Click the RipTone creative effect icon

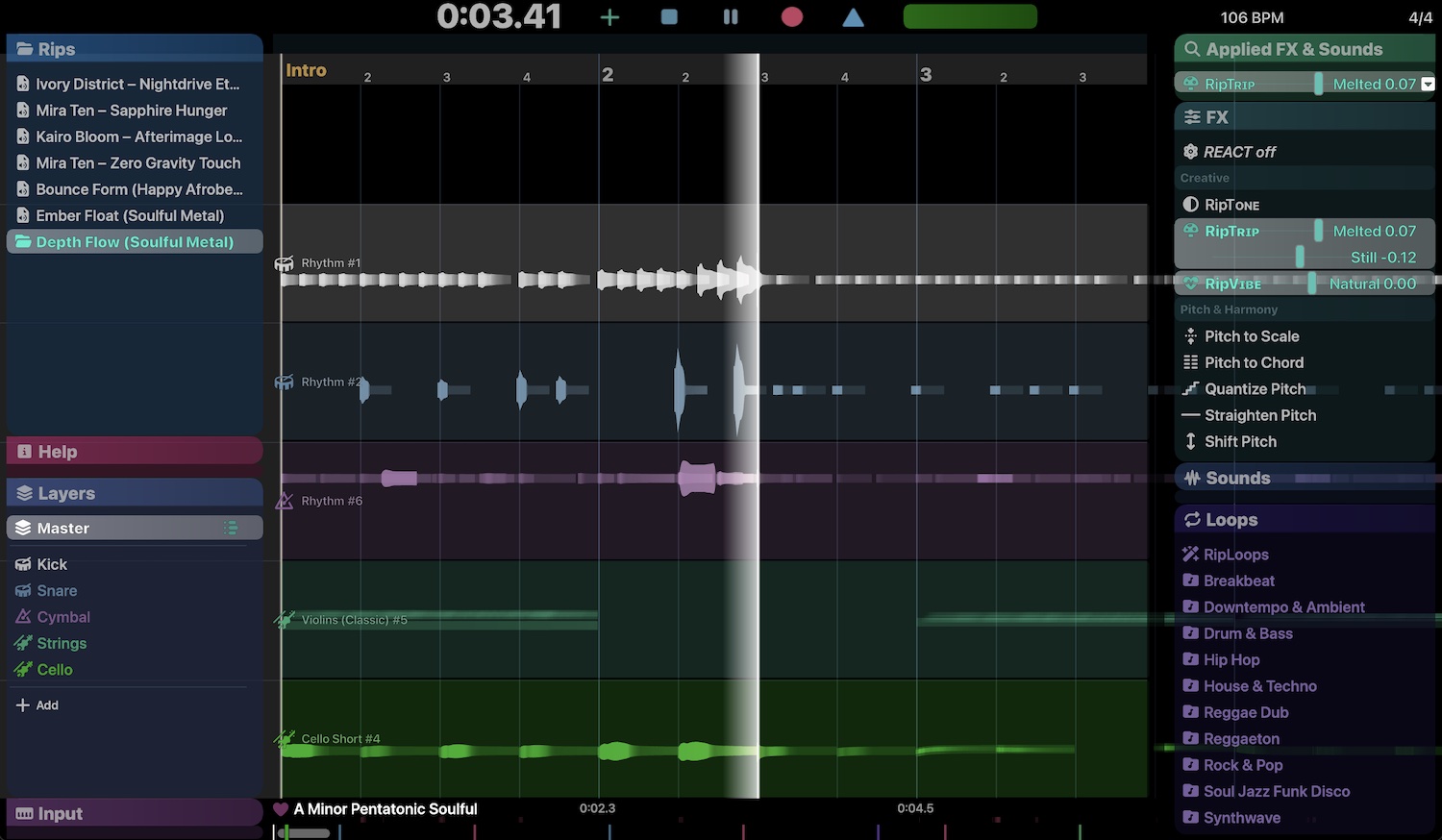point(1191,204)
